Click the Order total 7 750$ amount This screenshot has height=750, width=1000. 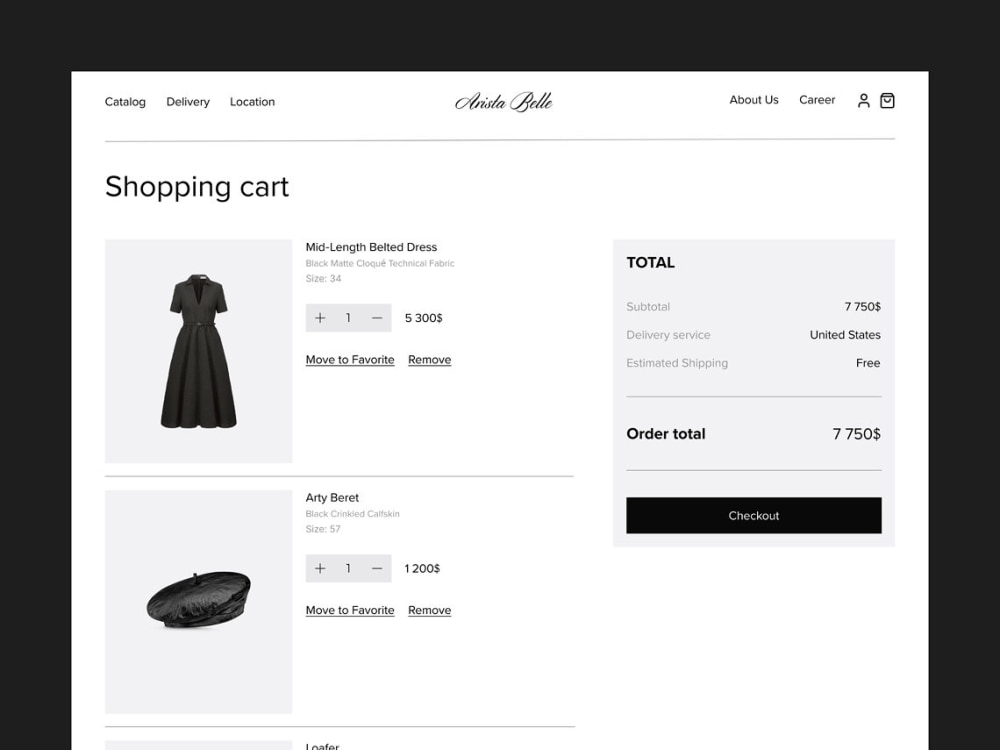(x=857, y=434)
